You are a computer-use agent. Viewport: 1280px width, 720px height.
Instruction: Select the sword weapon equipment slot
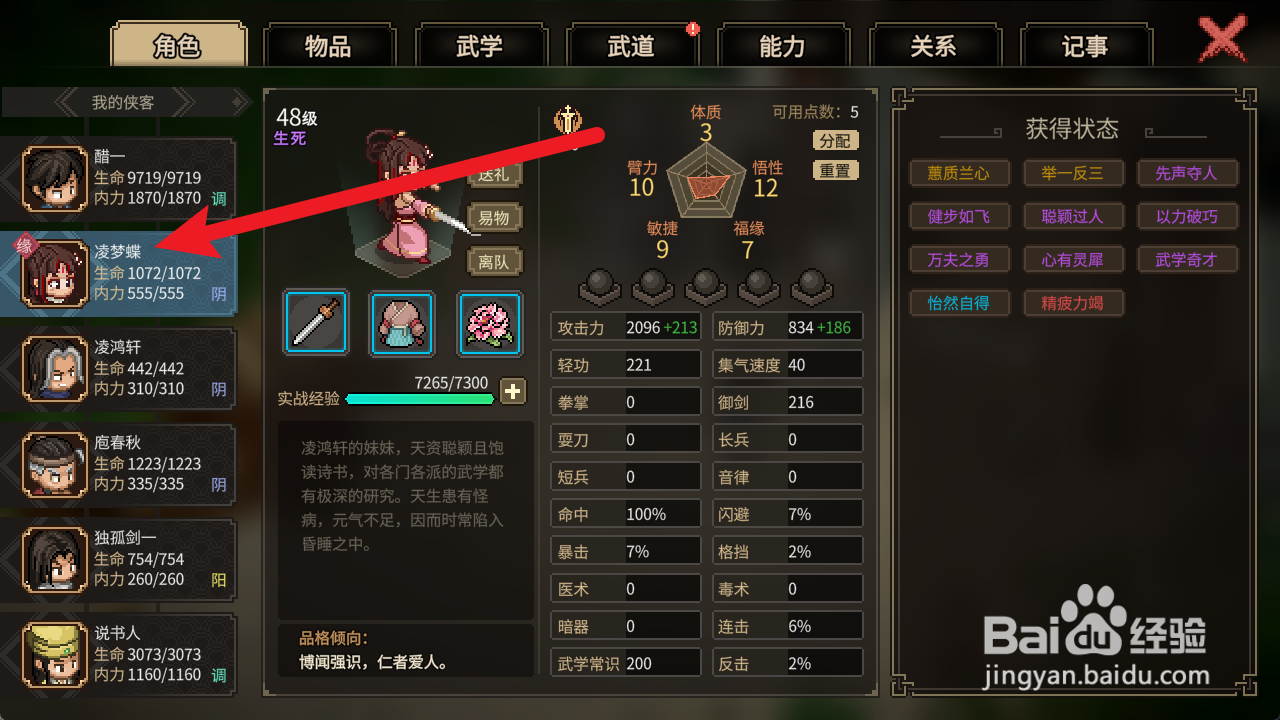click(316, 323)
